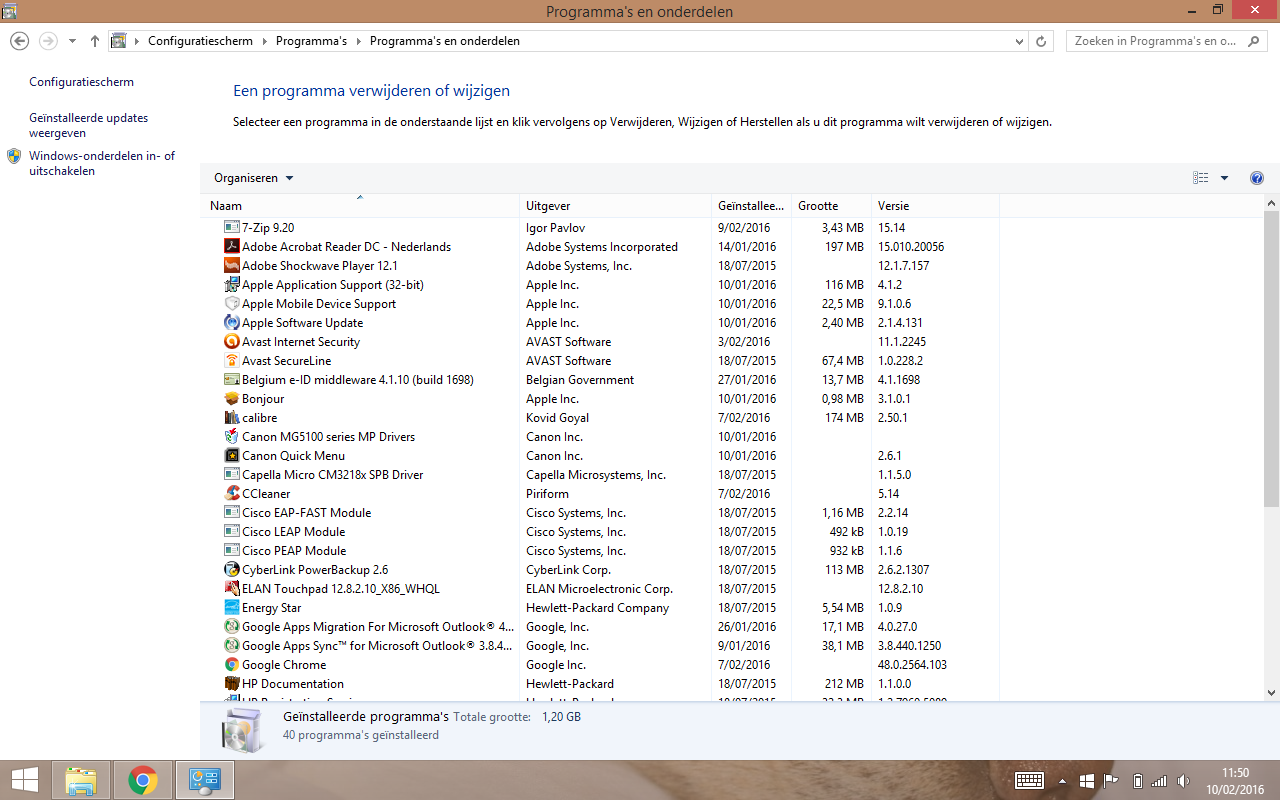Image resolution: width=1280 pixels, height=800 pixels.
Task: Click the Programma's breadcrumb segment
Action: [x=311, y=41]
